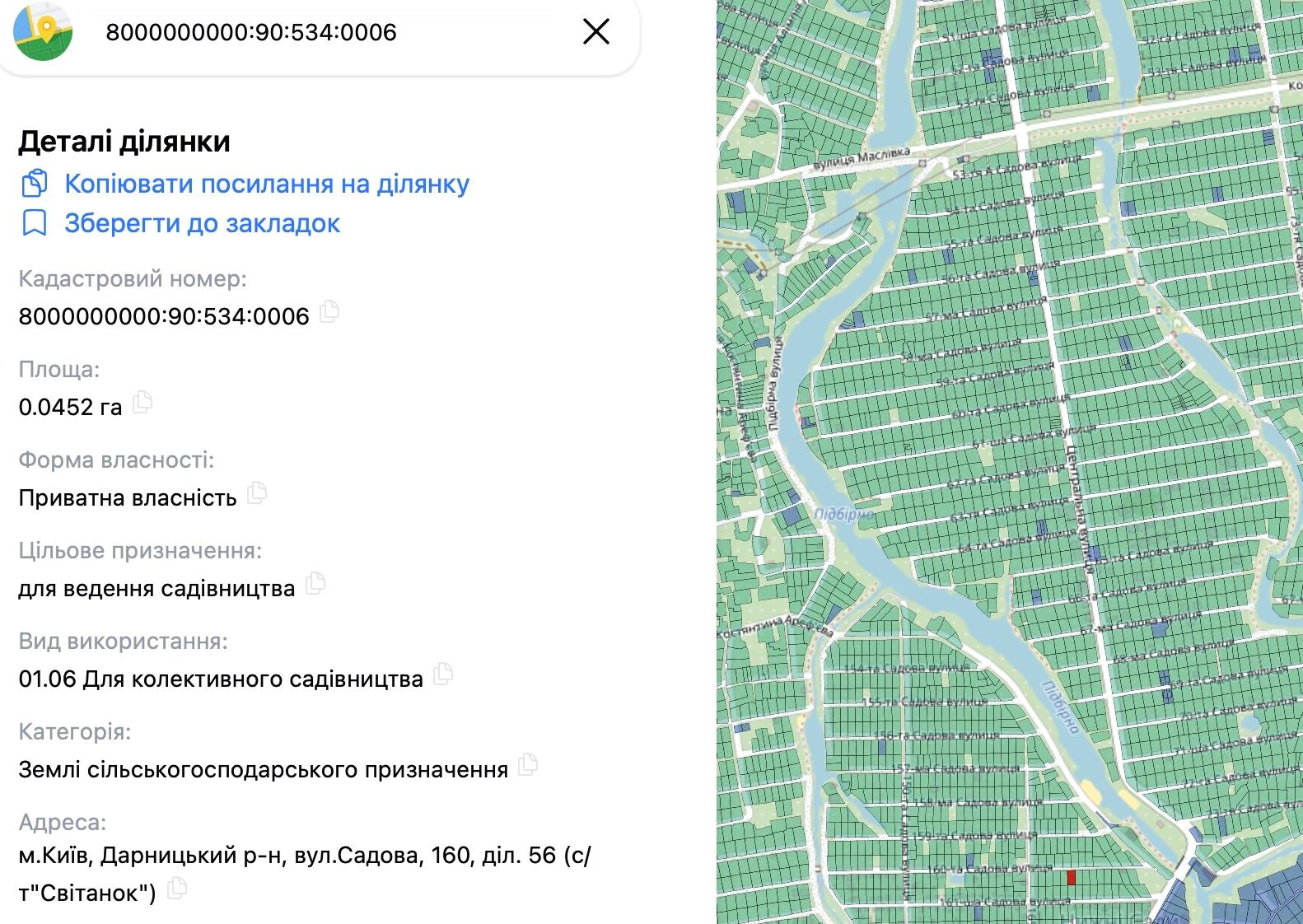Copy the area 0.0452 га value
The height and width of the screenshot is (924, 1303).
pos(142,402)
